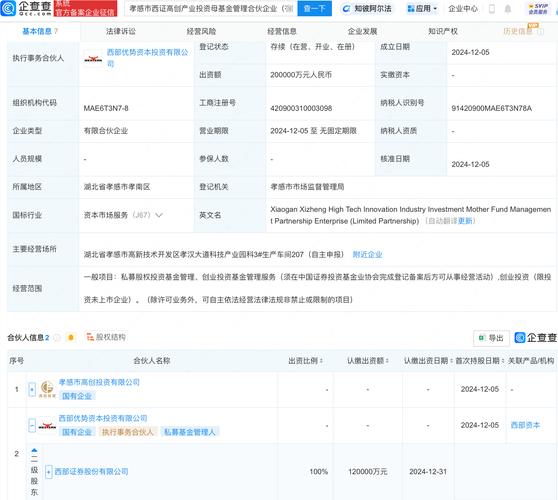This screenshot has height=500, width=558.
Task: Click registration number 420900310003098
Action: pos(301,108)
